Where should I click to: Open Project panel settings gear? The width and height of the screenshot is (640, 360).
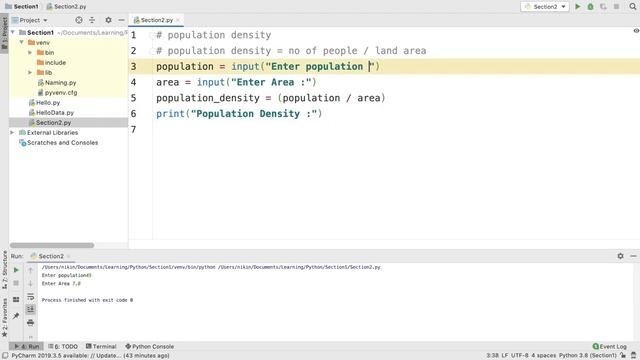point(108,20)
